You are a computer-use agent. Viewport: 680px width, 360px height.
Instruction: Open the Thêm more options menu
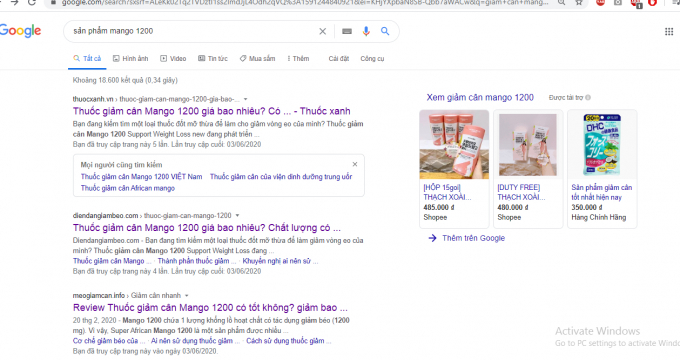298,59
